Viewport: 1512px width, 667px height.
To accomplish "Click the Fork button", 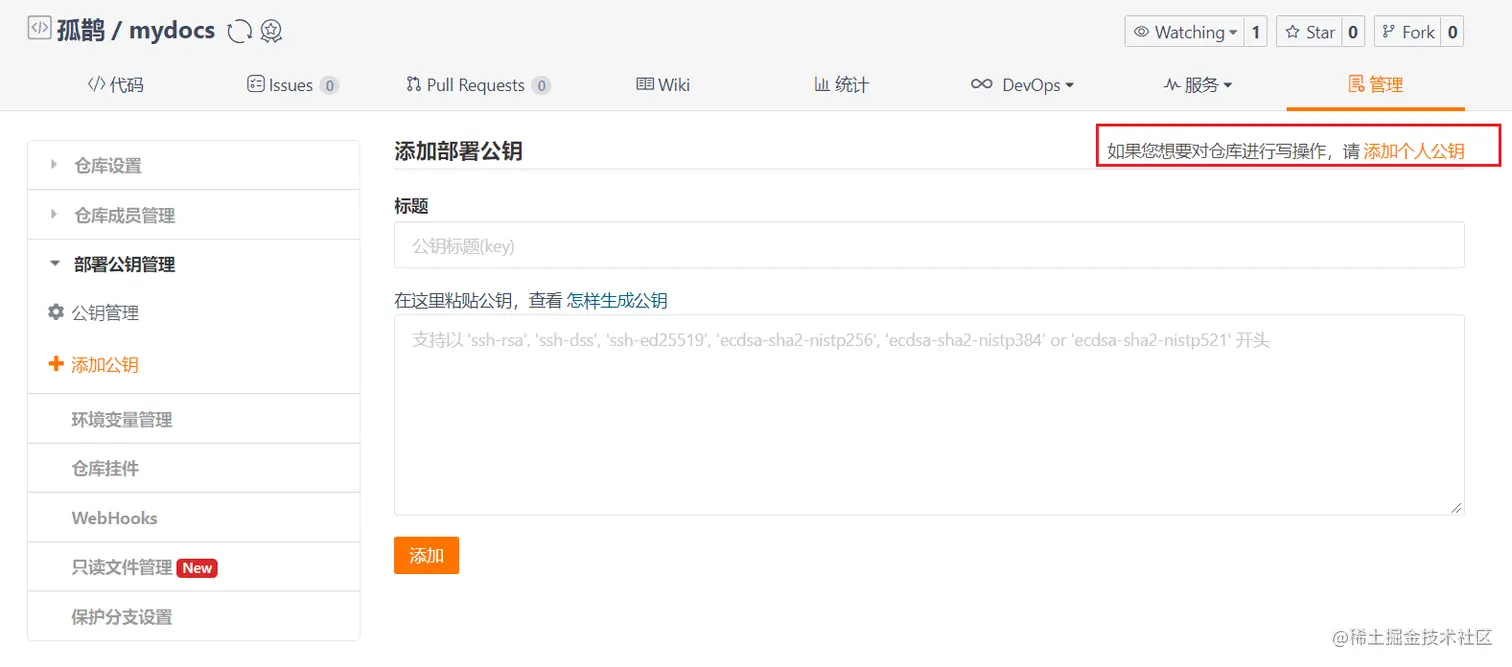I will 1408,32.
